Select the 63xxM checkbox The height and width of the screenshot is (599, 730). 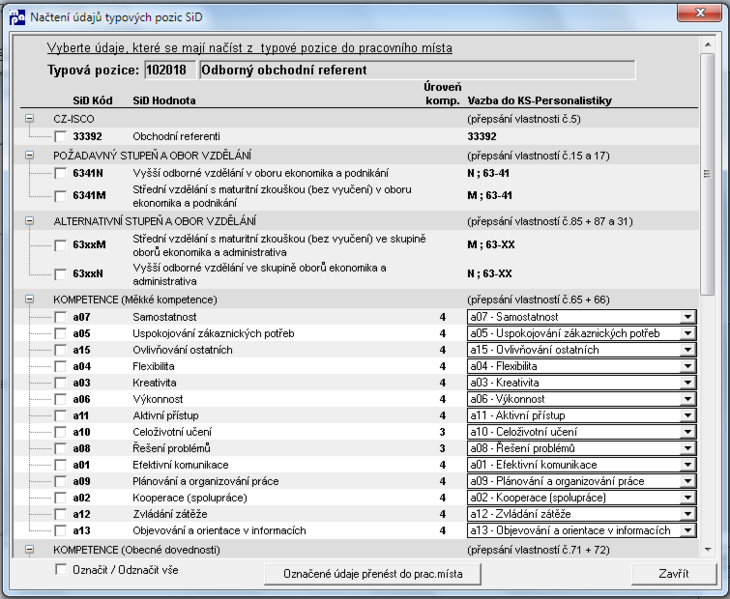(x=61, y=245)
